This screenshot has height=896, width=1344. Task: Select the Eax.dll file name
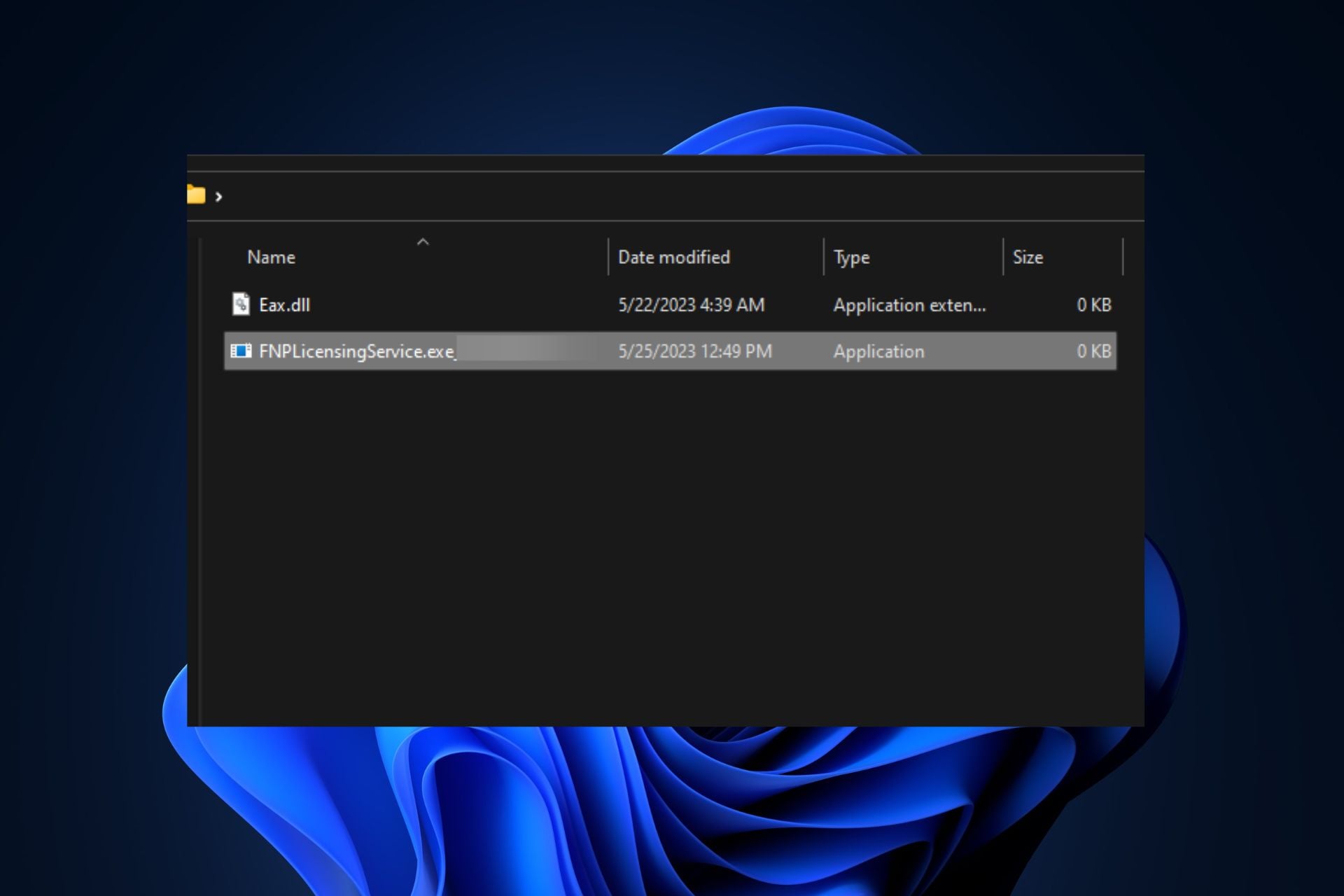[284, 305]
